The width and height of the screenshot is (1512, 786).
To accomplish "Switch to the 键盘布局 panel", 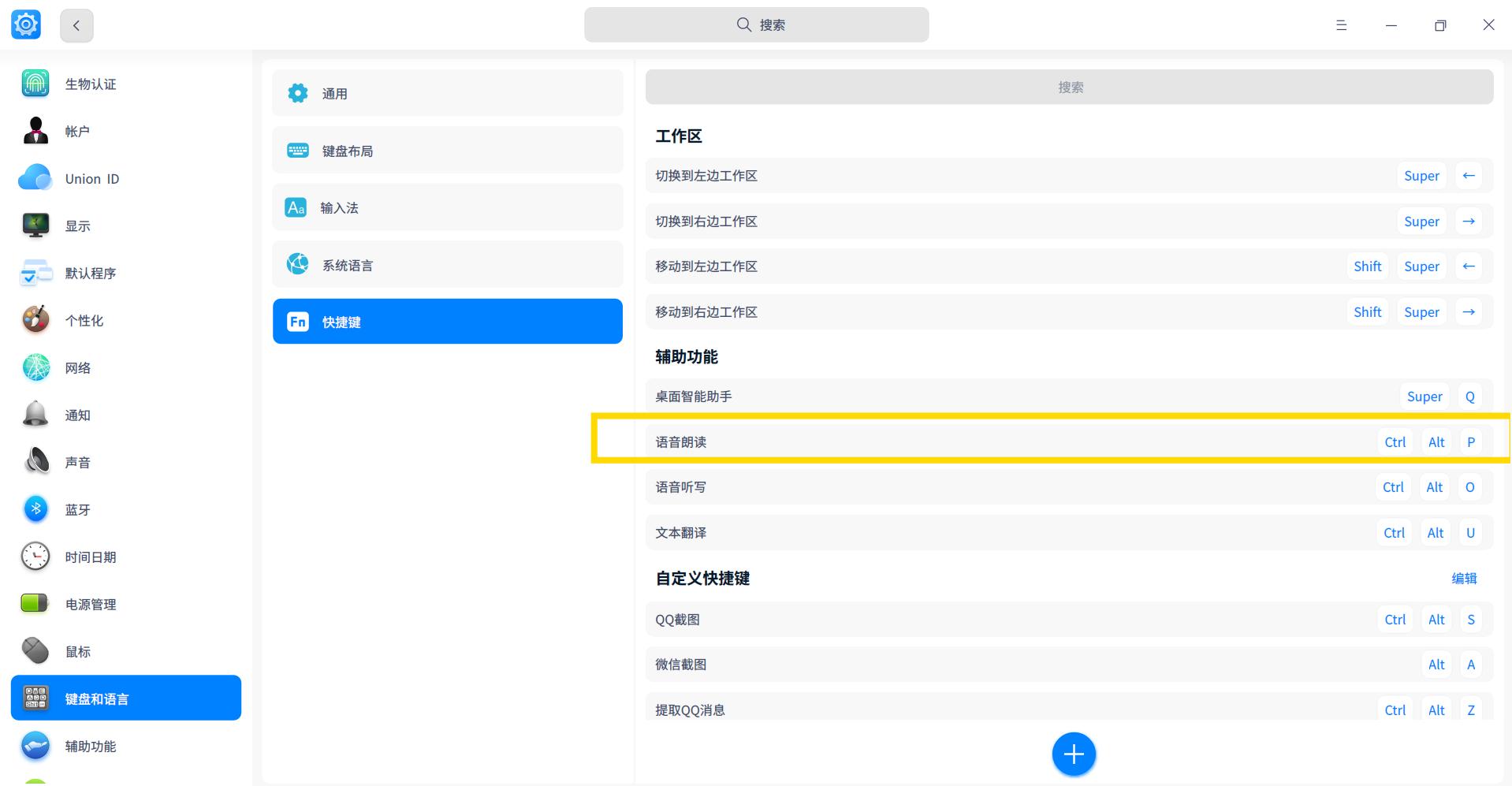I will pos(446,150).
